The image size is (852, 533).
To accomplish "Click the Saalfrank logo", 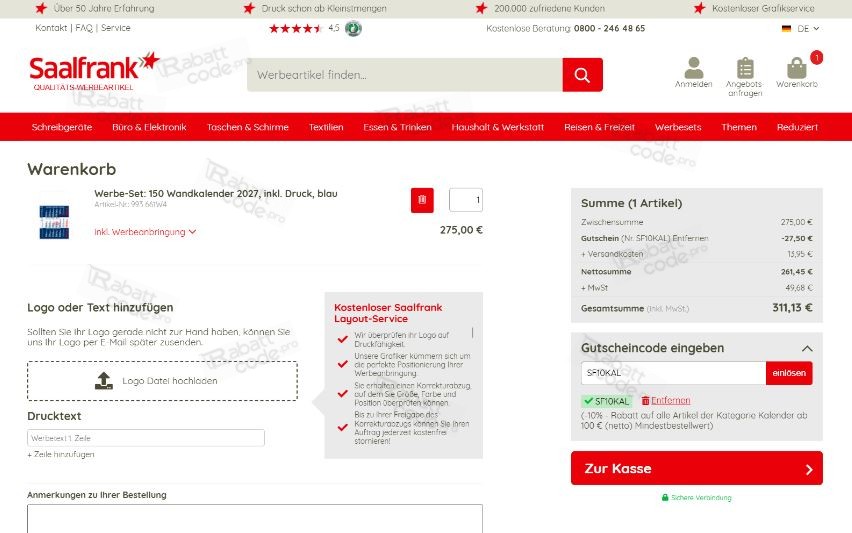I will click(93, 71).
